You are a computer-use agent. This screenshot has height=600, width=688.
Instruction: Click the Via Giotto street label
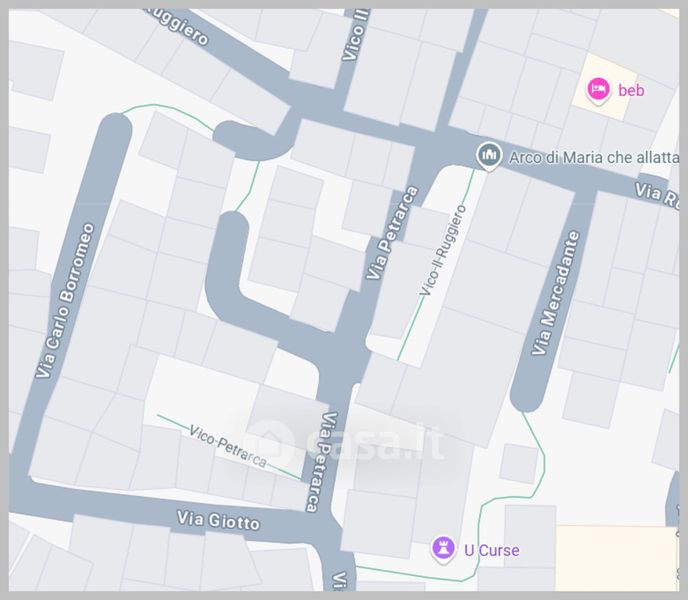click(x=218, y=521)
